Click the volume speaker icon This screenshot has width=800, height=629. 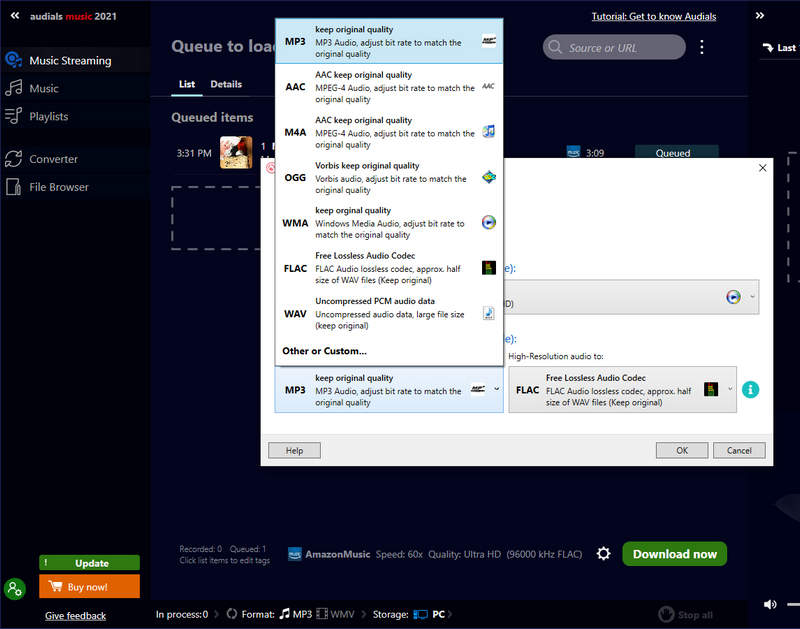pos(770,605)
